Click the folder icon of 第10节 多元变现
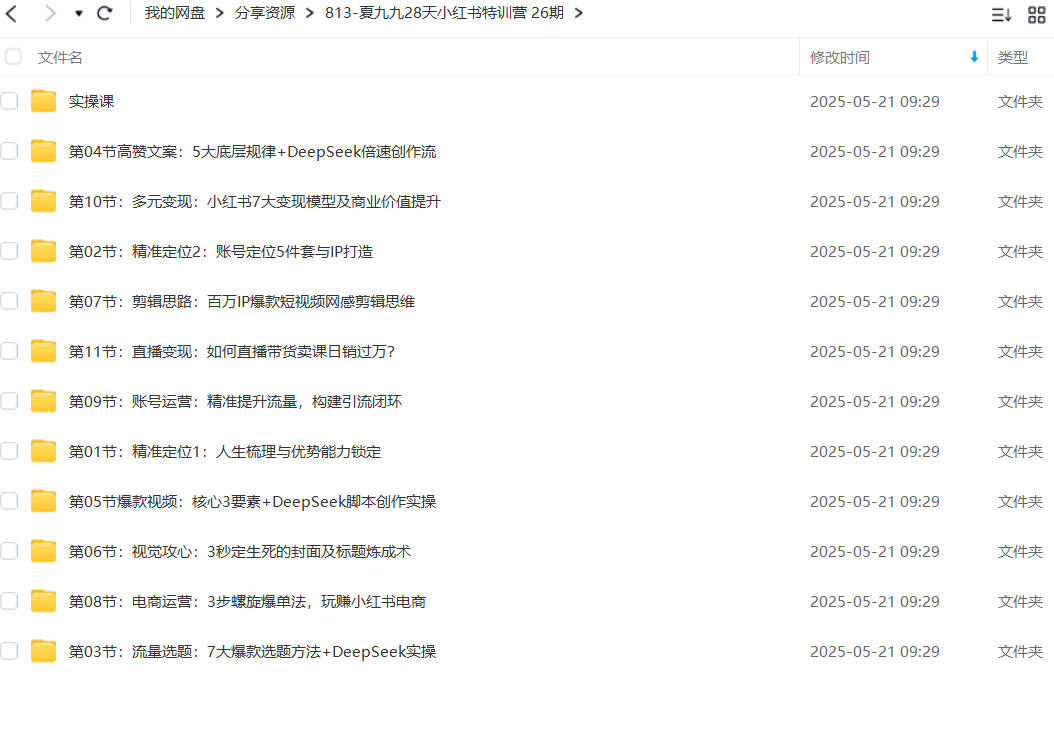 [44, 201]
